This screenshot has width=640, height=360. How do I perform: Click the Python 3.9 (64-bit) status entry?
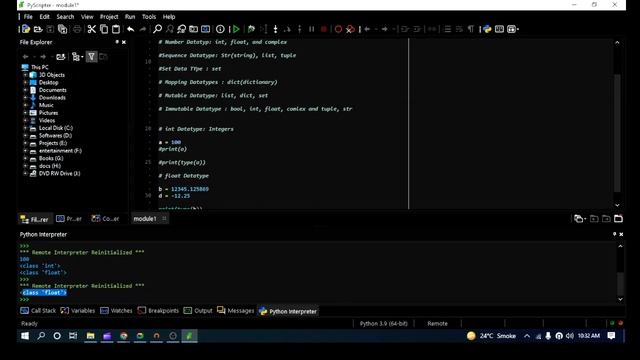pos(384,324)
